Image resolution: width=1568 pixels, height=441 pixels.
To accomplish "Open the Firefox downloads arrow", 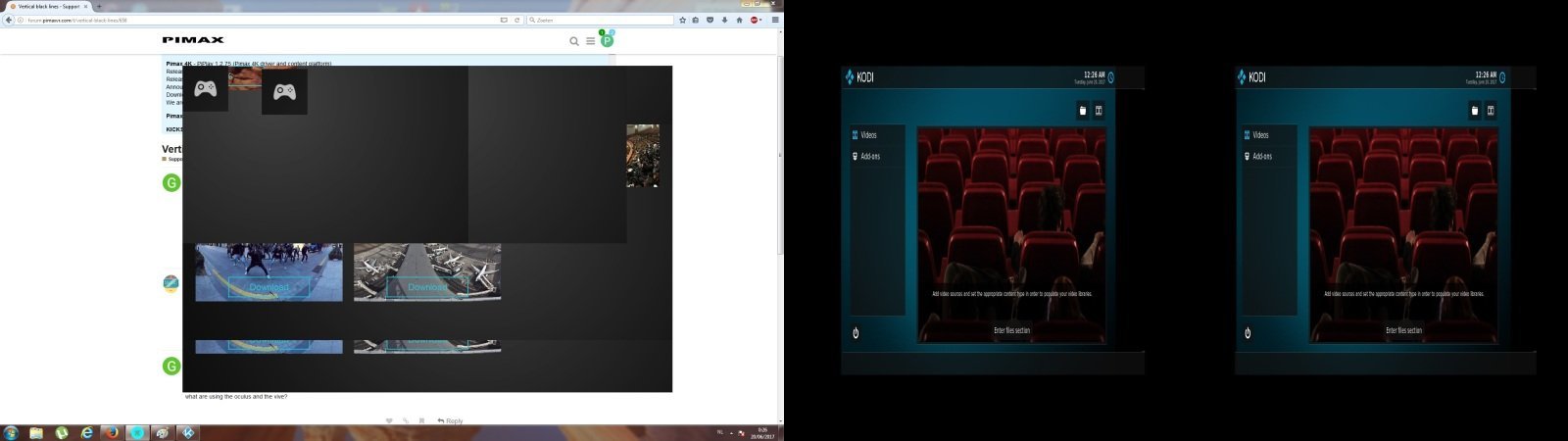I will (x=724, y=20).
